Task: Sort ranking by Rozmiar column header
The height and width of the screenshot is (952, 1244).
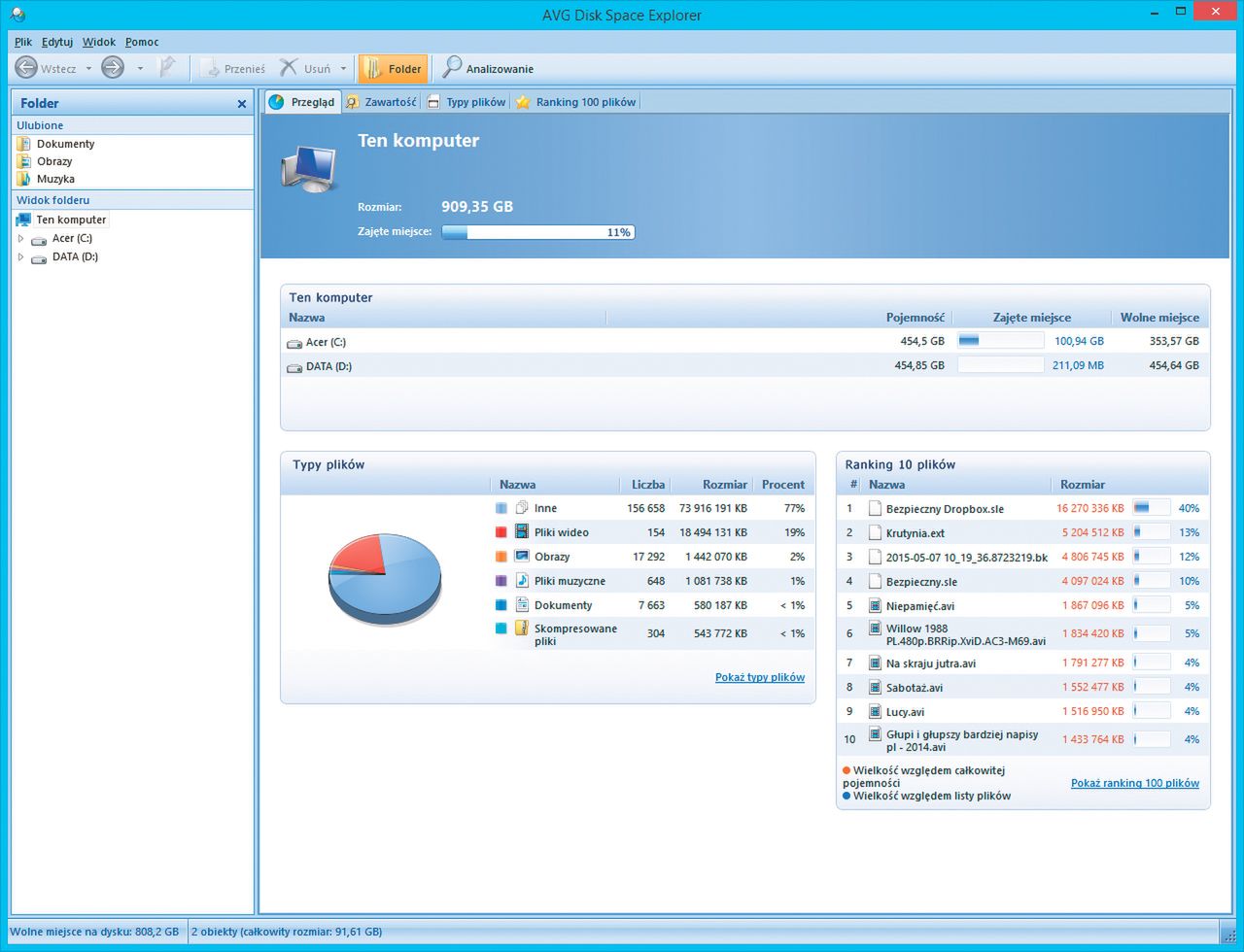Action: click(x=1083, y=484)
